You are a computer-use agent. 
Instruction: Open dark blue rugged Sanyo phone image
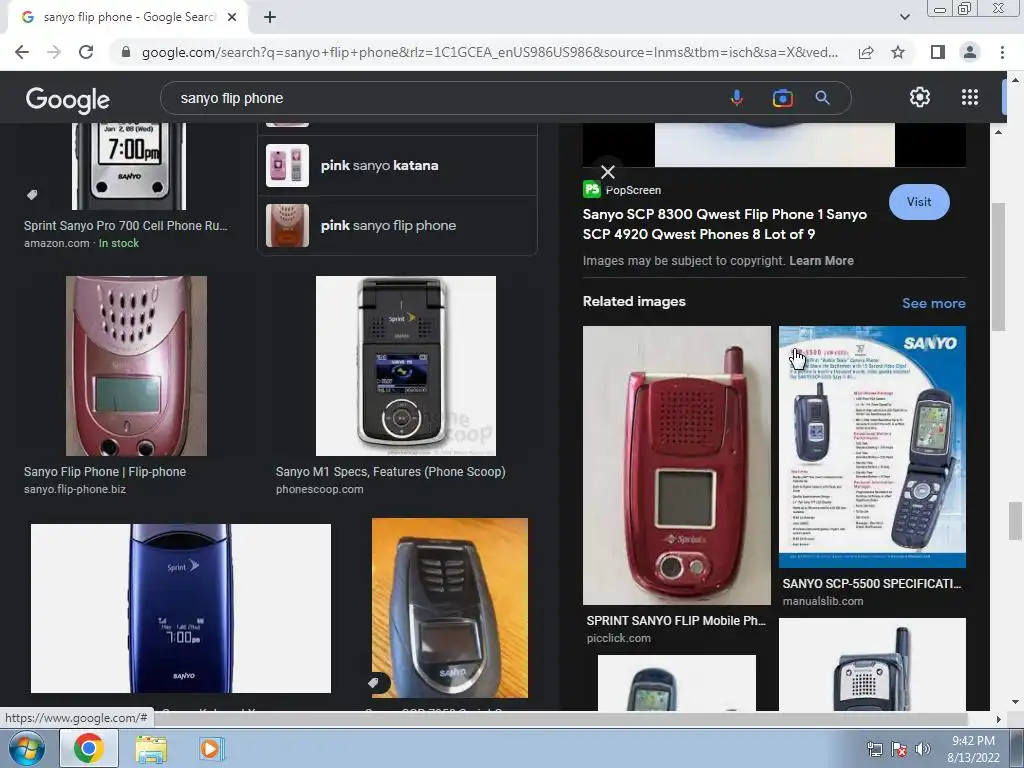tap(450, 608)
